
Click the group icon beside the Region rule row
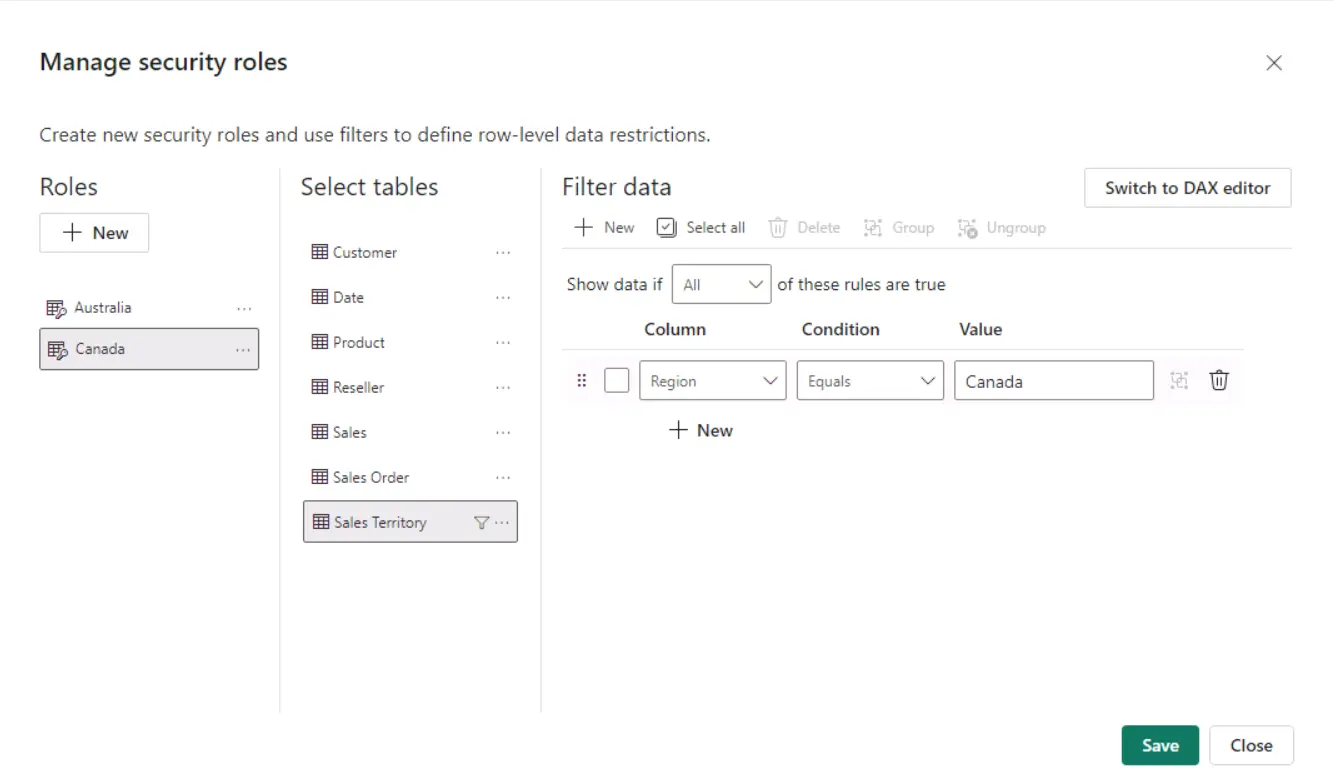1179,380
